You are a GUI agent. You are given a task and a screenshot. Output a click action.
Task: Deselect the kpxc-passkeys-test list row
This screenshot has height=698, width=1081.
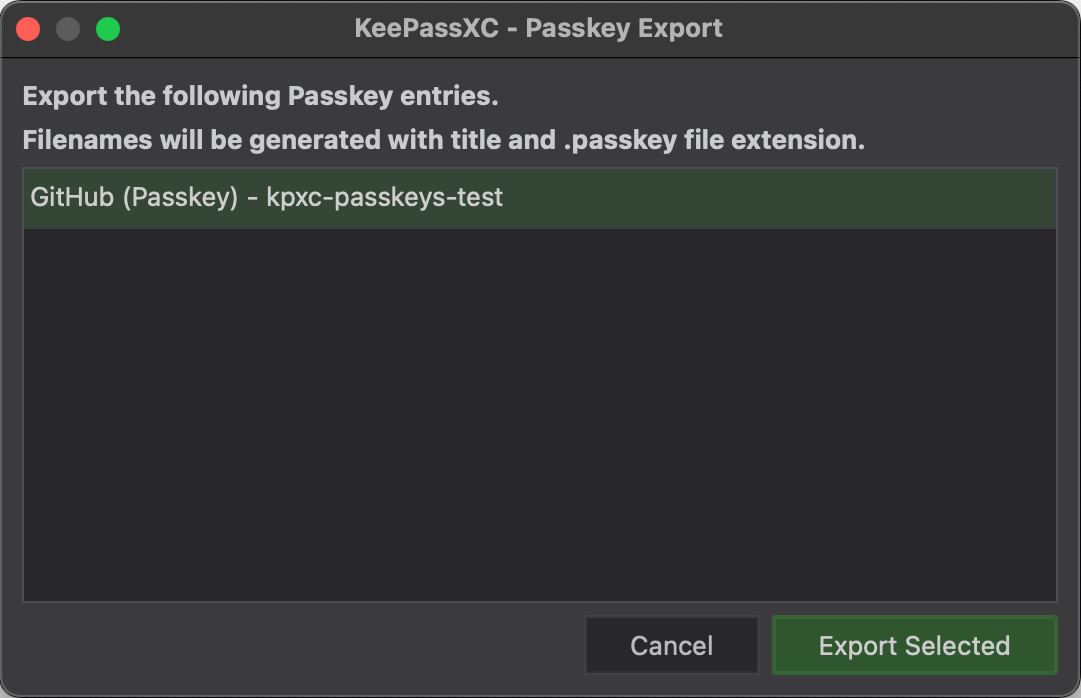tap(540, 198)
